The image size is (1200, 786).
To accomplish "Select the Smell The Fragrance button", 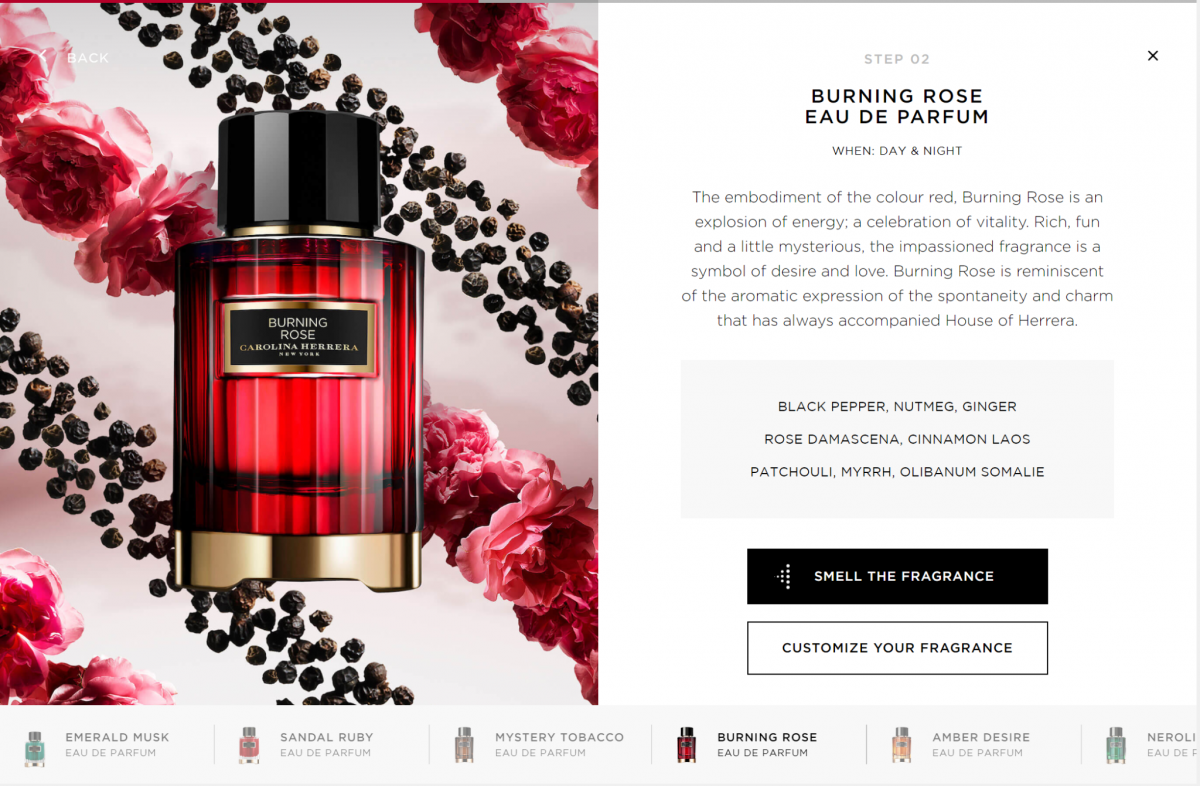I will (x=897, y=576).
